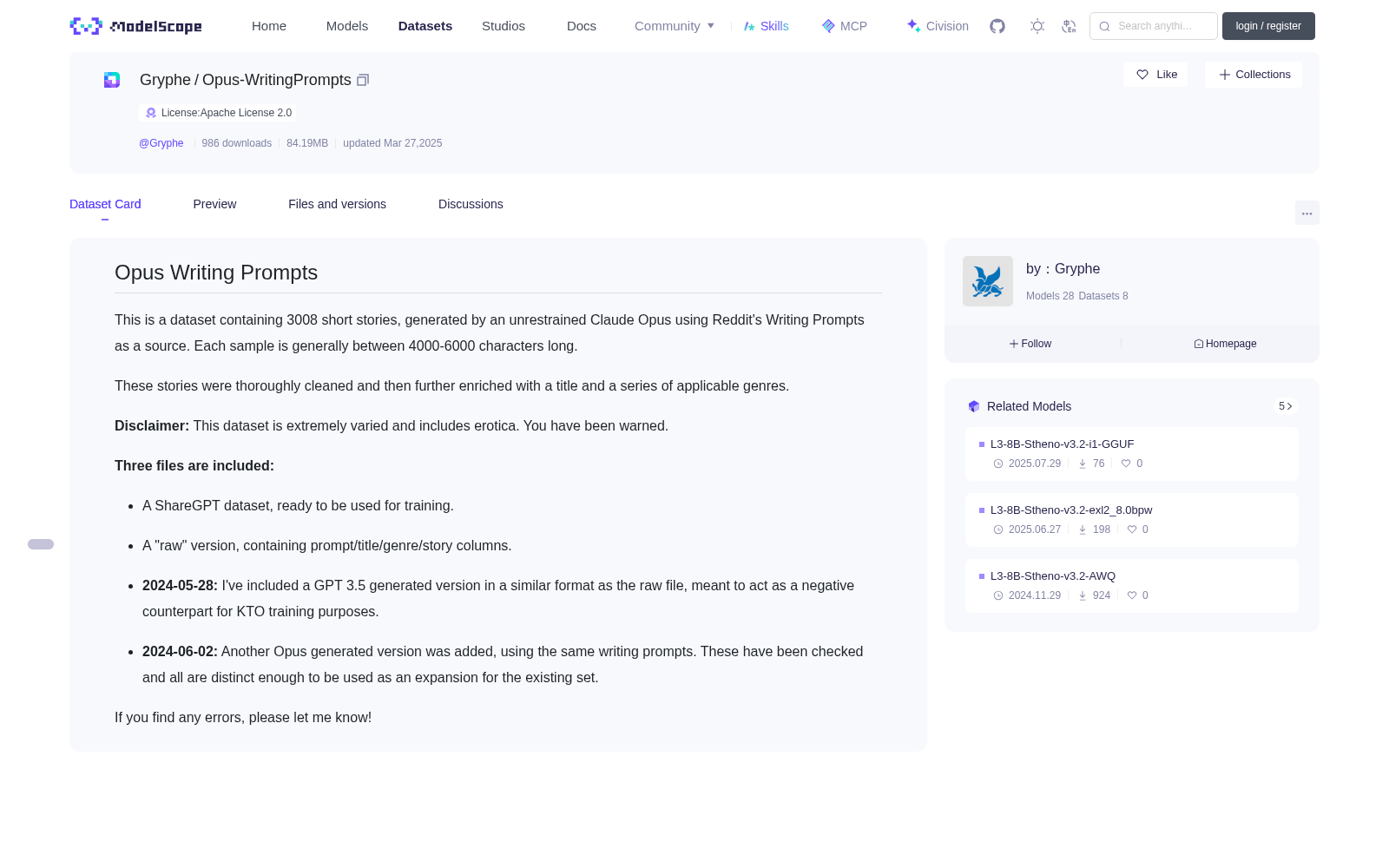Open the Models nav item
Image resolution: width=1389 pixels, height=868 pixels.
[347, 26]
